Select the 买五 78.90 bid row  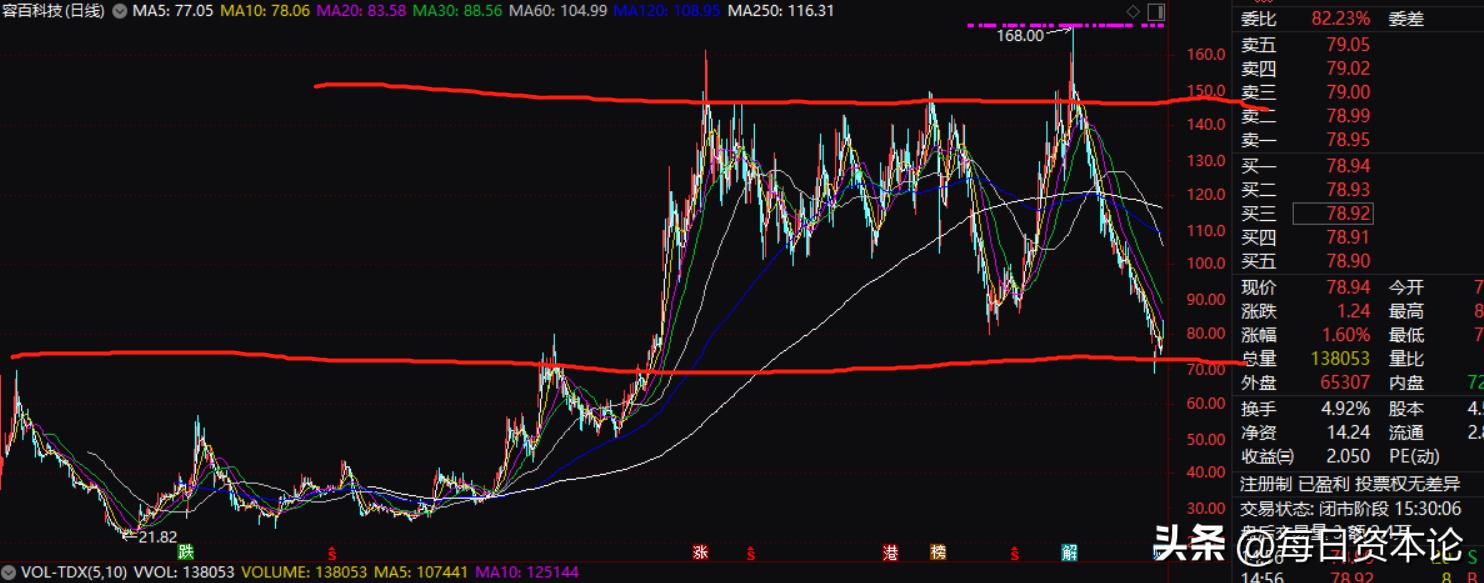[x=1306, y=261]
